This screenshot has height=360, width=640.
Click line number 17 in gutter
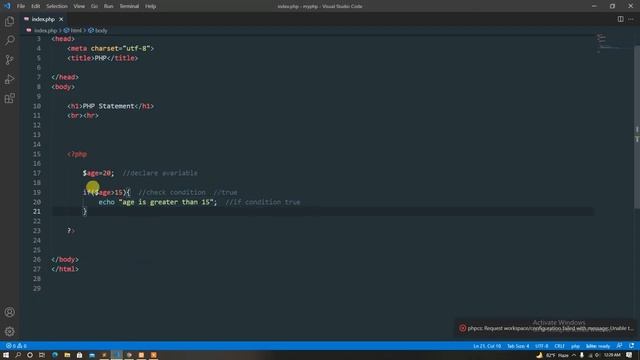[37, 173]
